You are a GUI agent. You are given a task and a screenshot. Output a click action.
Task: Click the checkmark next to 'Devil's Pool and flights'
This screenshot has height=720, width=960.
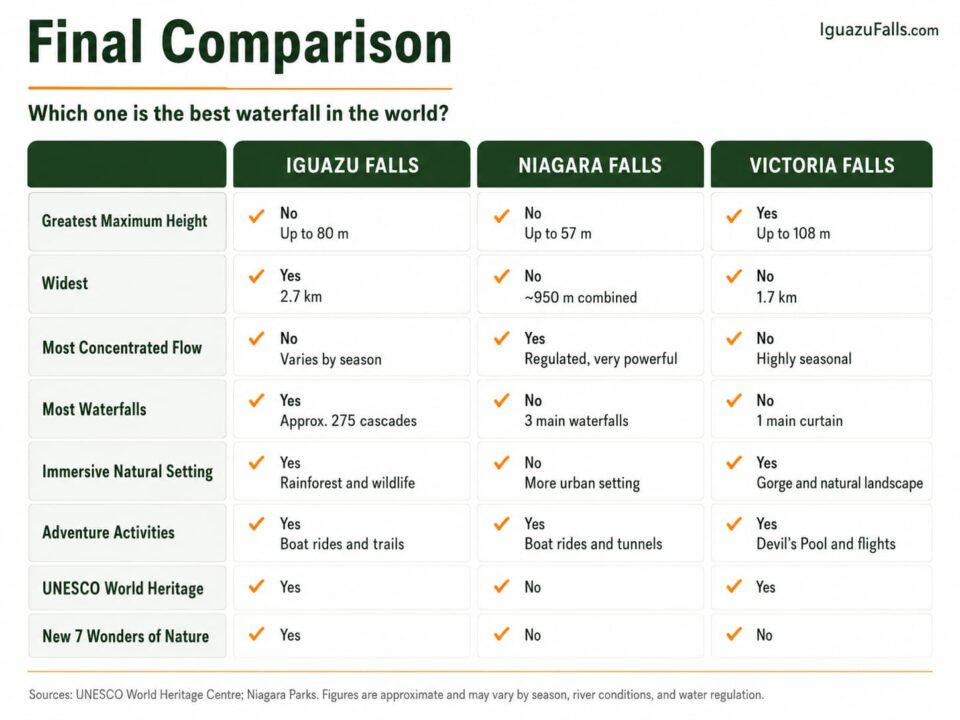tap(734, 524)
